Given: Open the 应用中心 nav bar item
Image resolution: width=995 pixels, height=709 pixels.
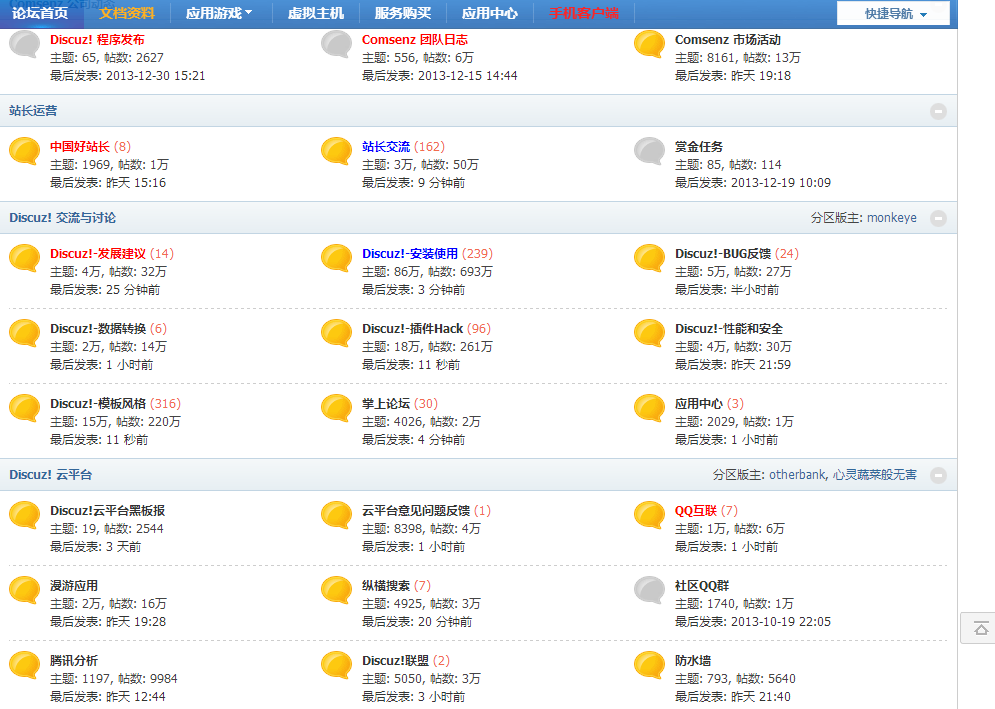Looking at the screenshot, I should click(490, 13).
